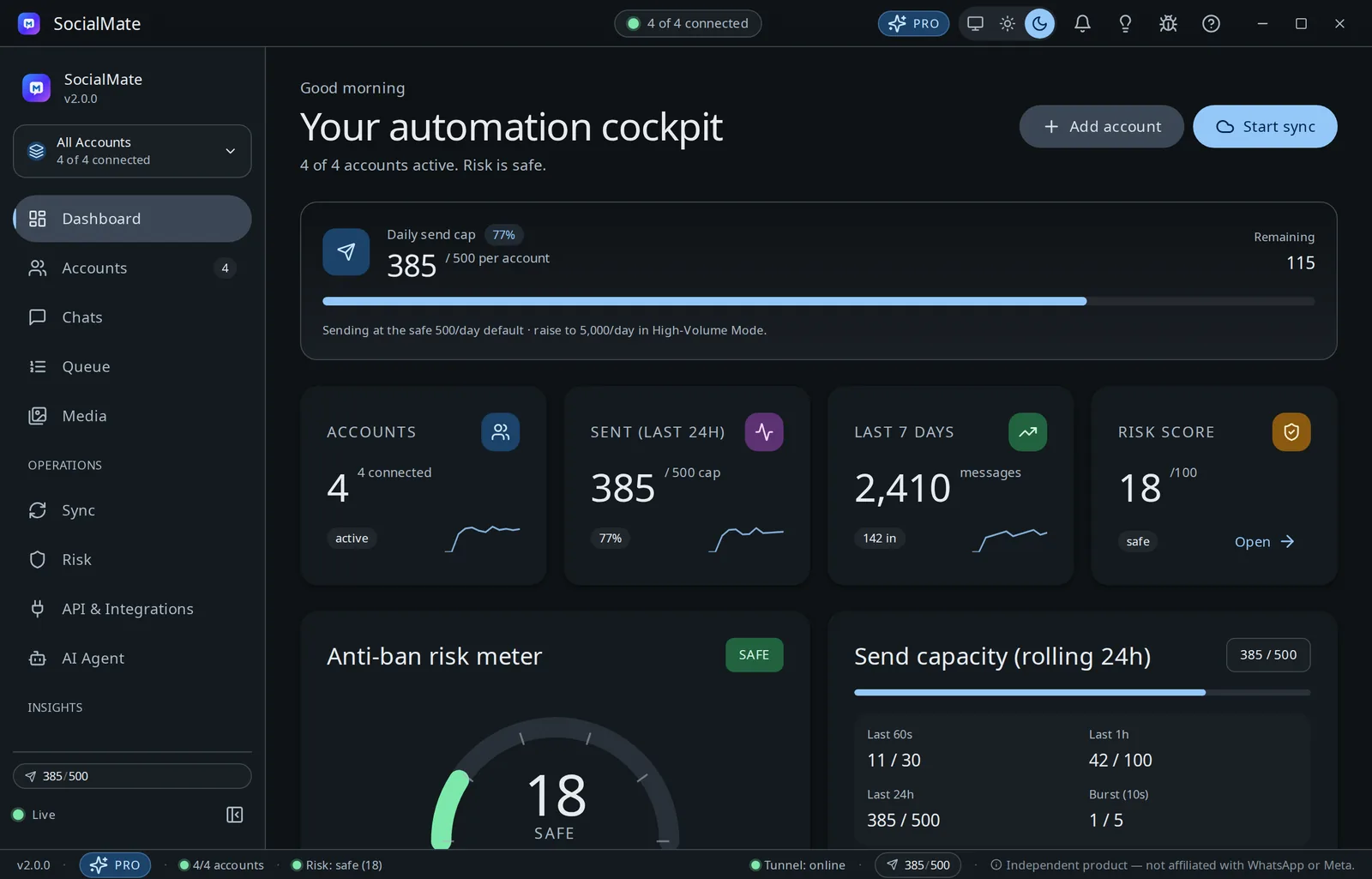The height and width of the screenshot is (879, 1372).
Task: Click the Add account button
Action: pyautogui.click(x=1101, y=126)
